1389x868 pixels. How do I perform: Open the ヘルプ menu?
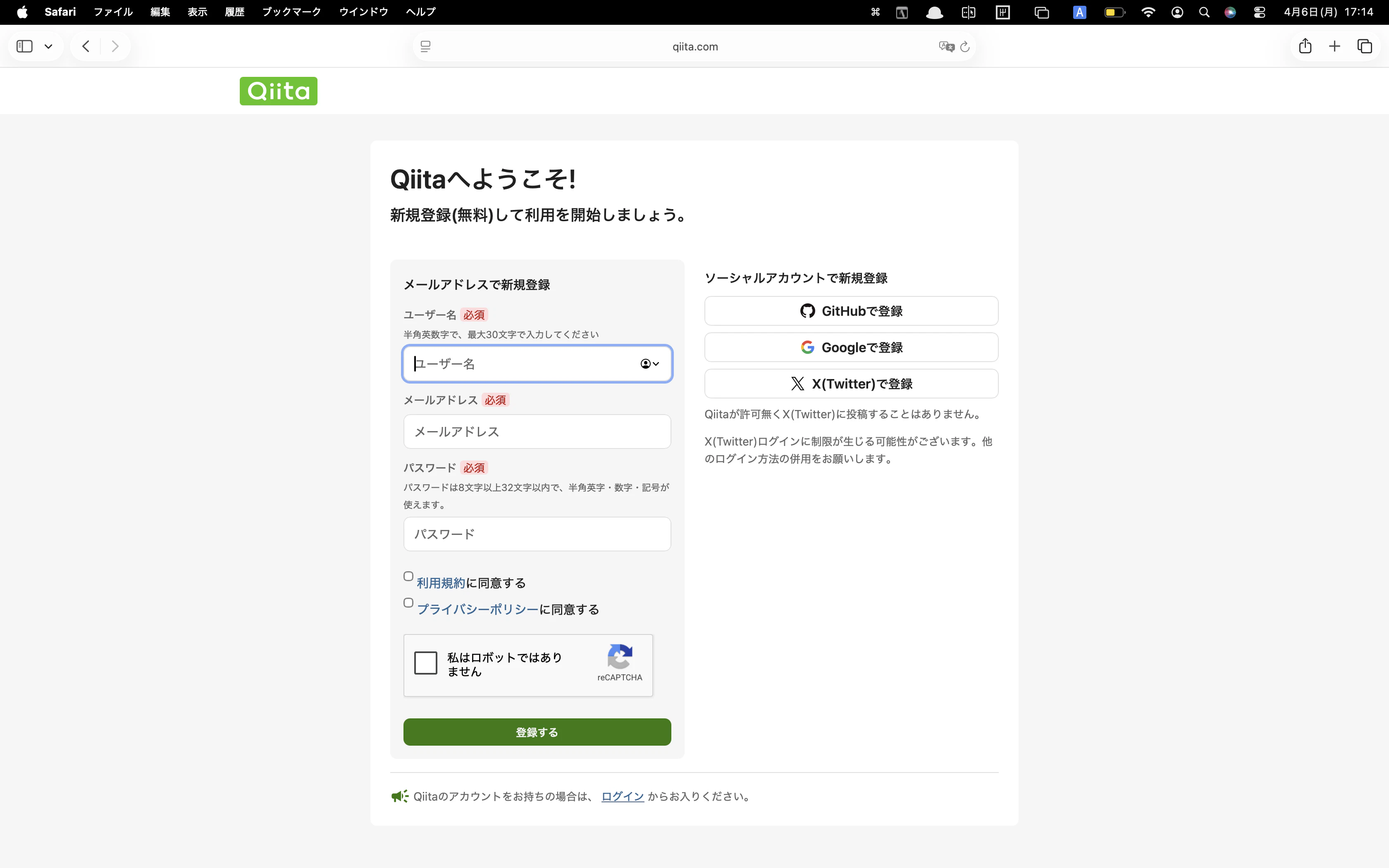pyautogui.click(x=421, y=12)
